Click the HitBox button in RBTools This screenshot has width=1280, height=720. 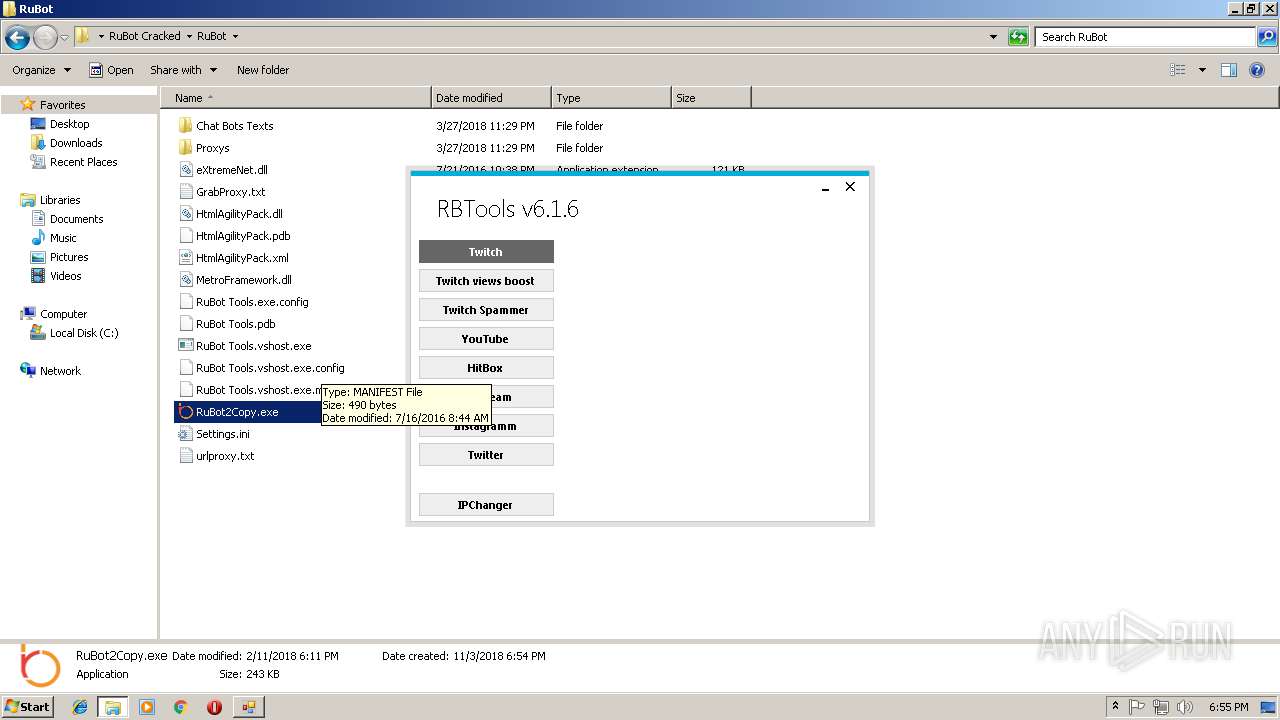tap(486, 368)
